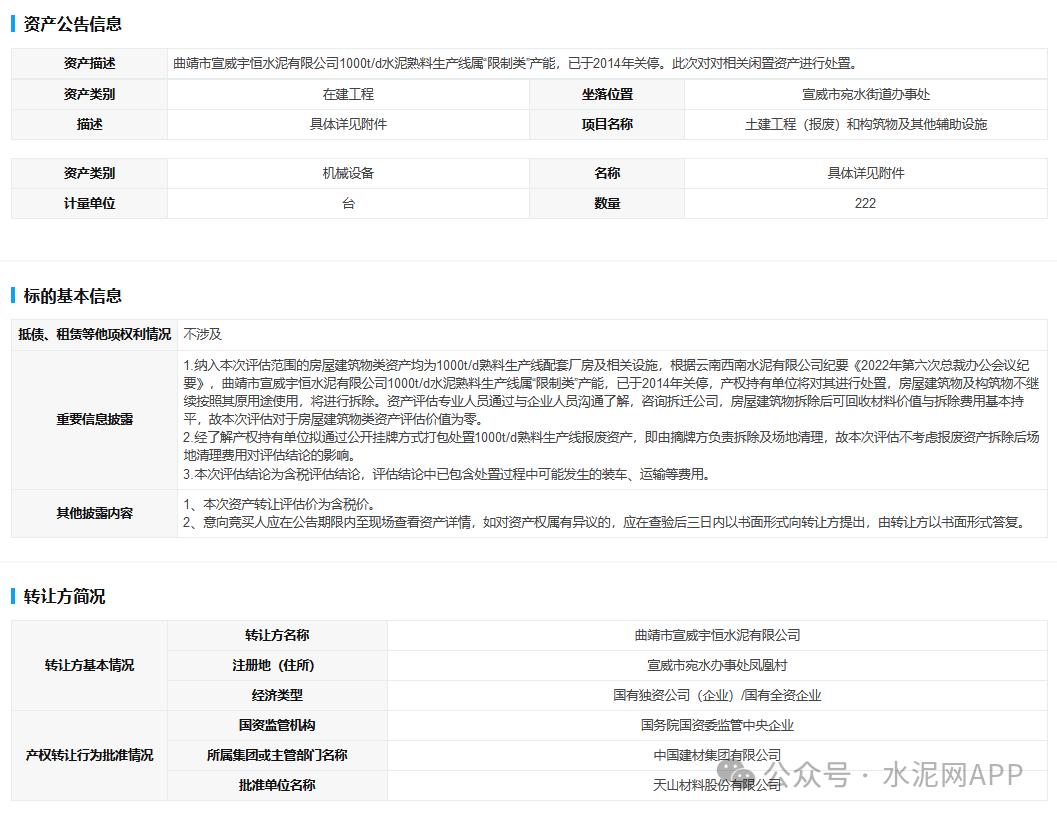The height and width of the screenshot is (817, 1057).
Task: Click the 国有独资公司 economic type value
Action: (x=717, y=695)
